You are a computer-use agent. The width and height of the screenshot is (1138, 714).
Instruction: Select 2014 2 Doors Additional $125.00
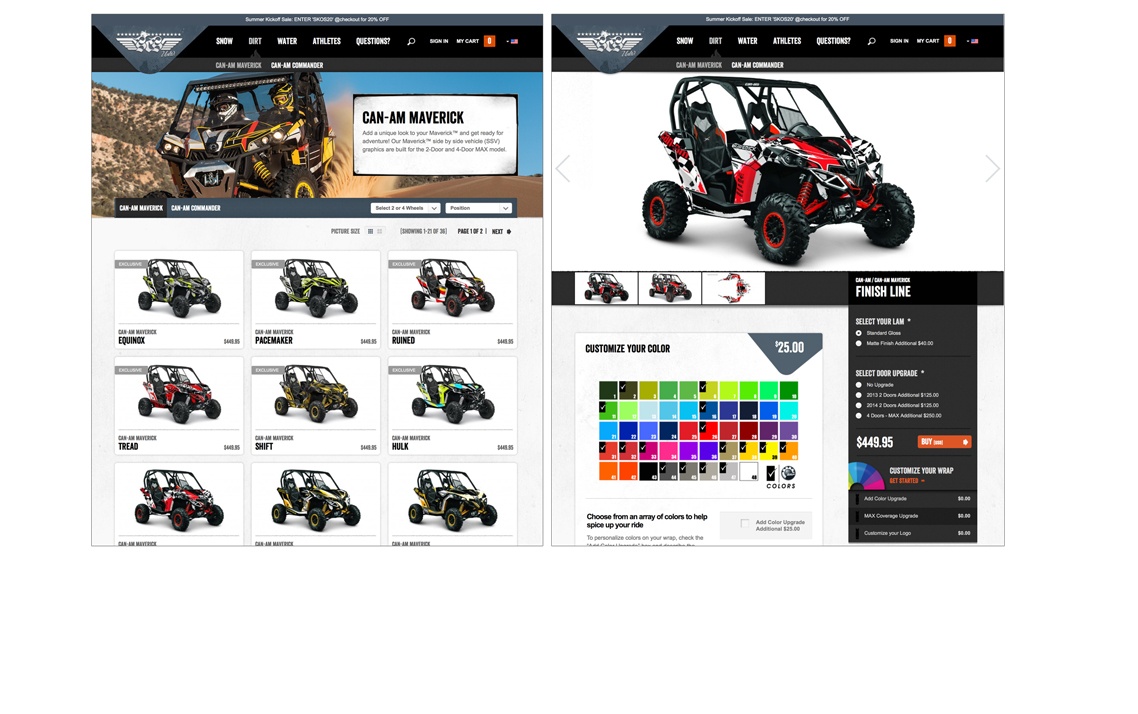tap(859, 406)
